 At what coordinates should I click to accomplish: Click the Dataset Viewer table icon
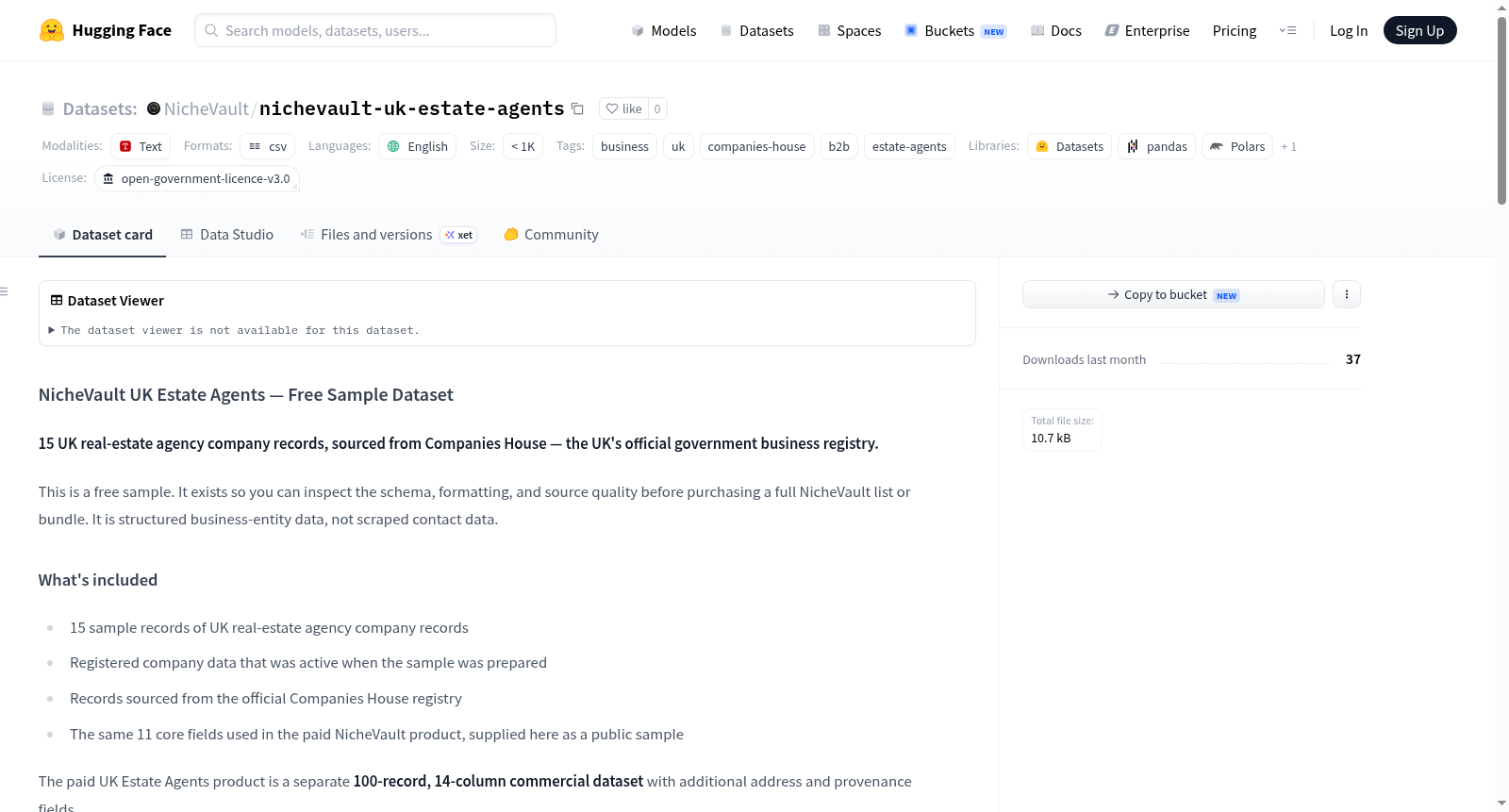[57, 300]
